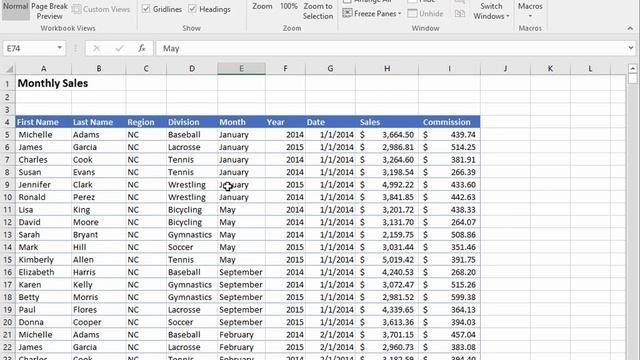Select the cell with Kimberly
The width and height of the screenshot is (640, 360).
(43, 260)
